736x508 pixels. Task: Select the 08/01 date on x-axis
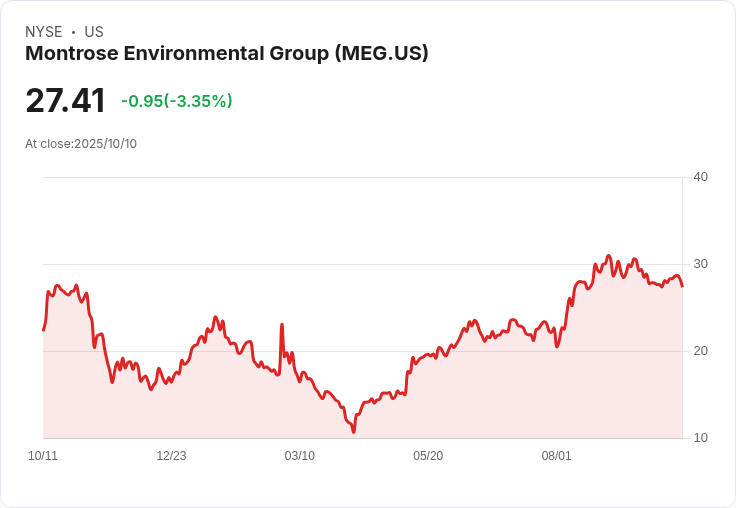point(556,456)
